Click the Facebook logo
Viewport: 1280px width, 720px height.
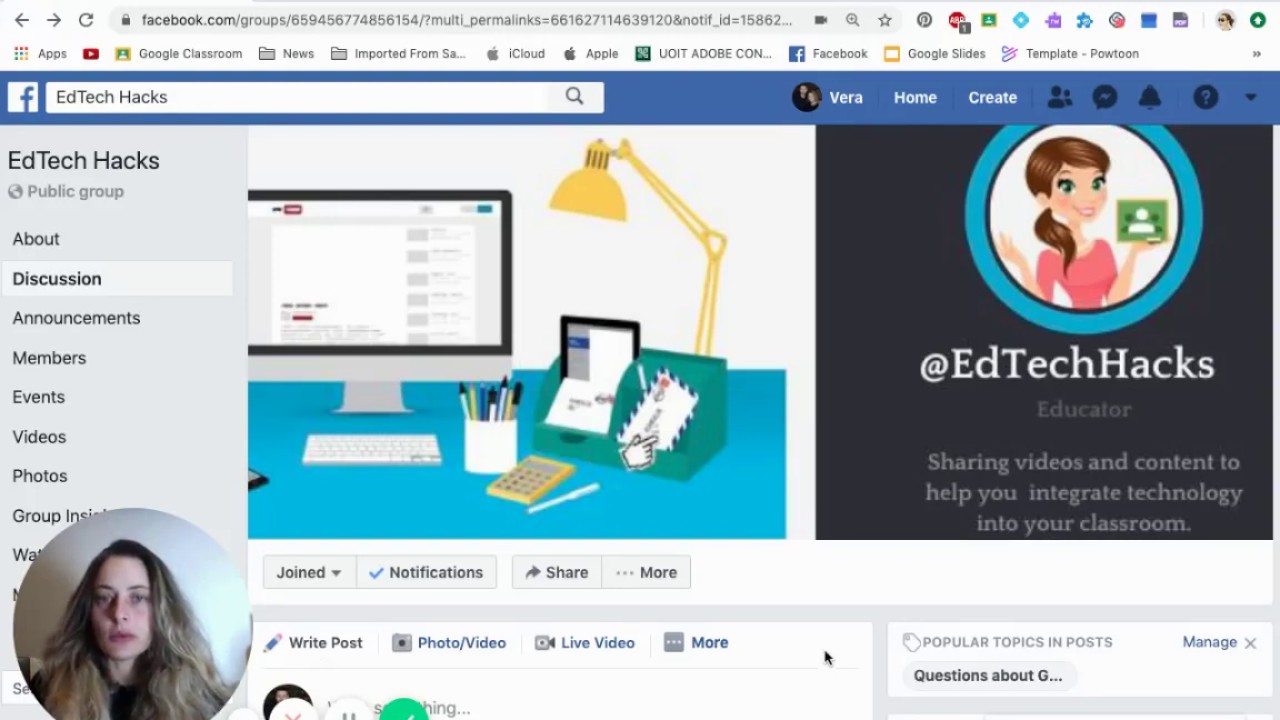[23, 97]
